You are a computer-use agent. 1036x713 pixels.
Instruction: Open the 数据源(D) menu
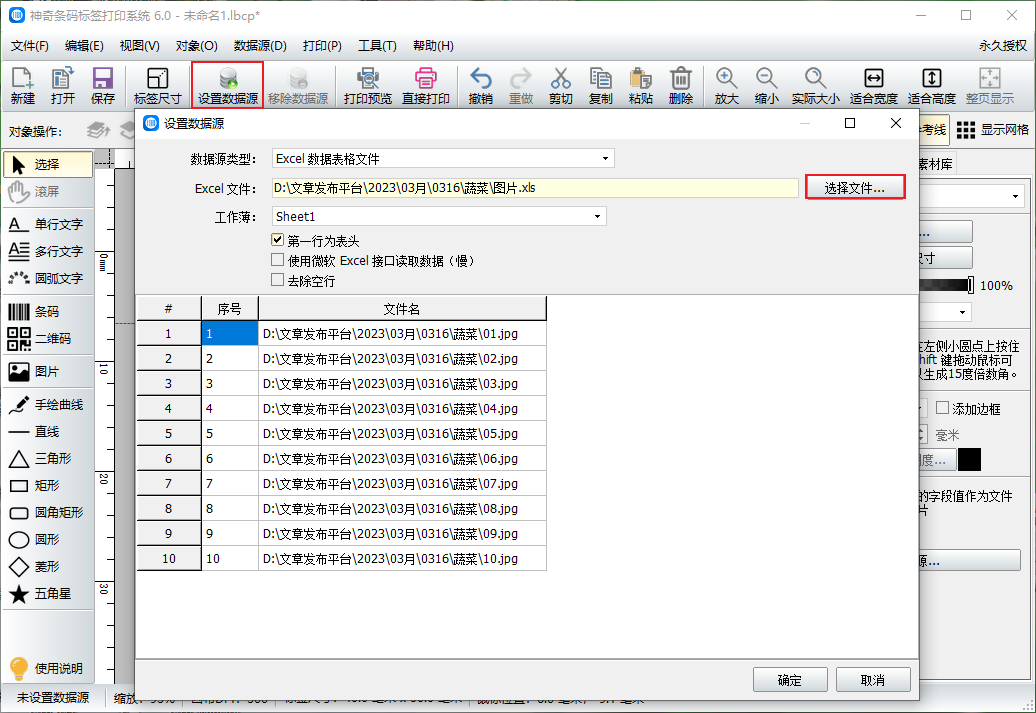[x=260, y=46]
